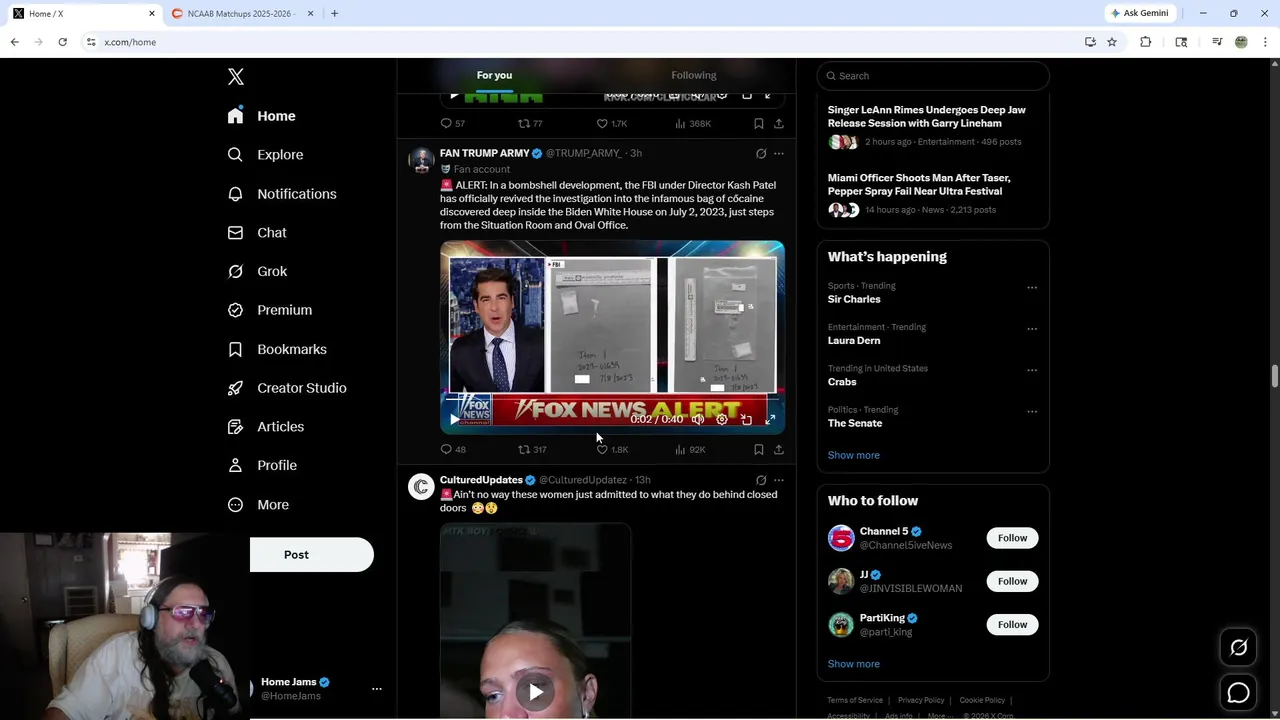Expand Fox News video to fullscreen
The width and height of the screenshot is (1280, 720).
click(x=770, y=420)
